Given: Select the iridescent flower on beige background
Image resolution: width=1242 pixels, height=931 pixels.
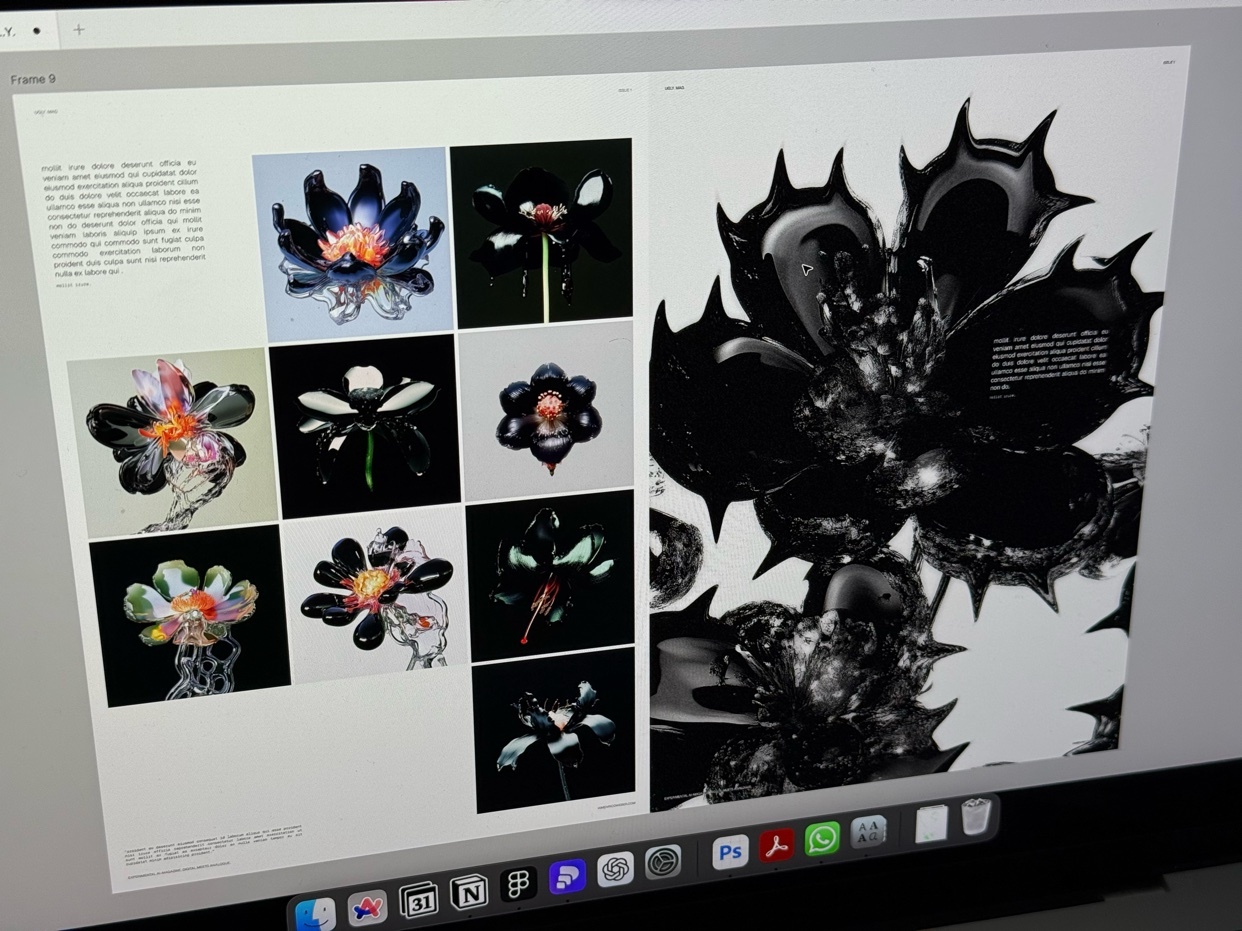Looking at the screenshot, I should click(171, 441).
